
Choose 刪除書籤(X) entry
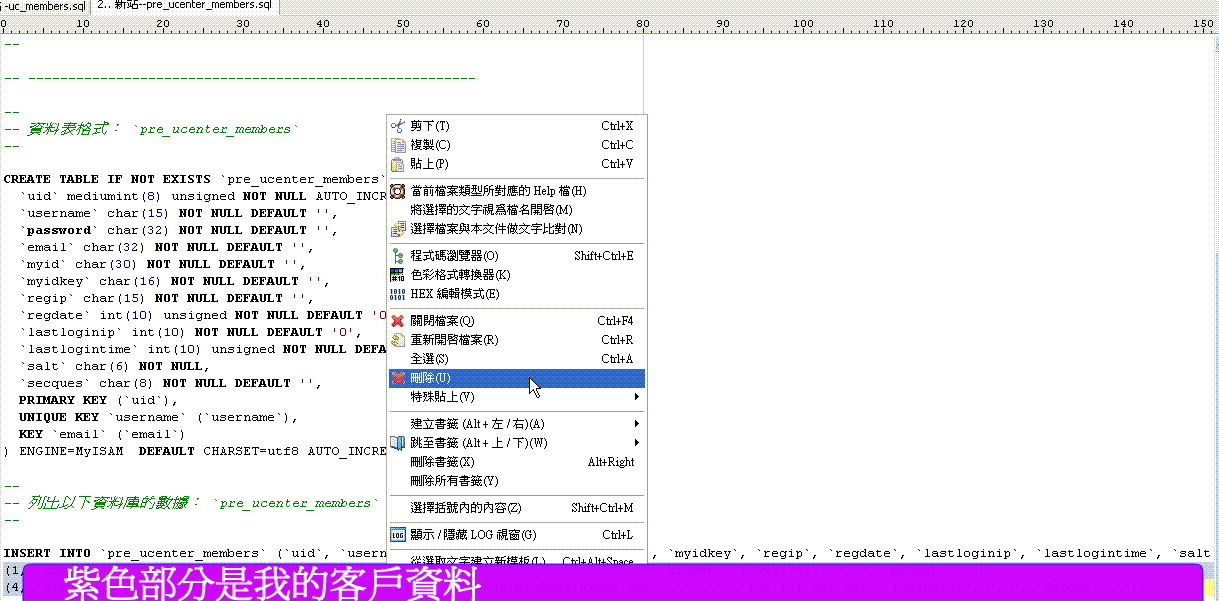(x=516, y=462)
